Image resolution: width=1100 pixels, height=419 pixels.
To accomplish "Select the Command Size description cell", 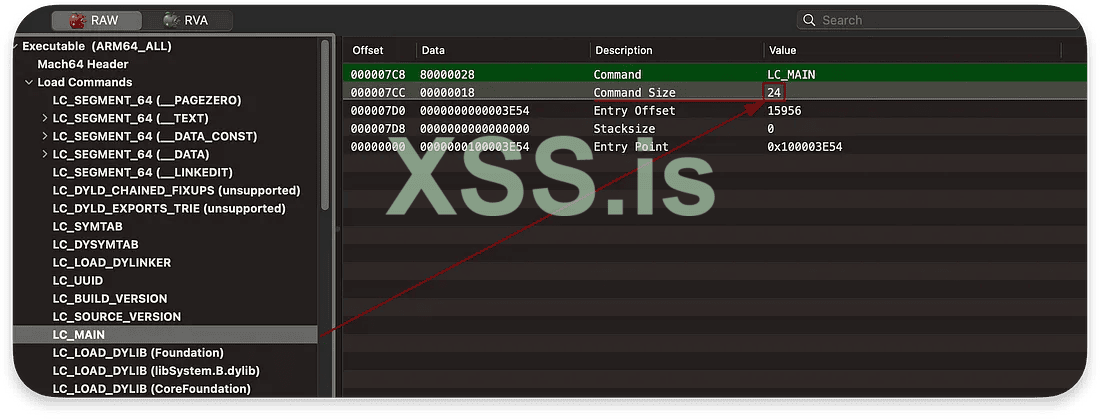I will click(634, 93).
